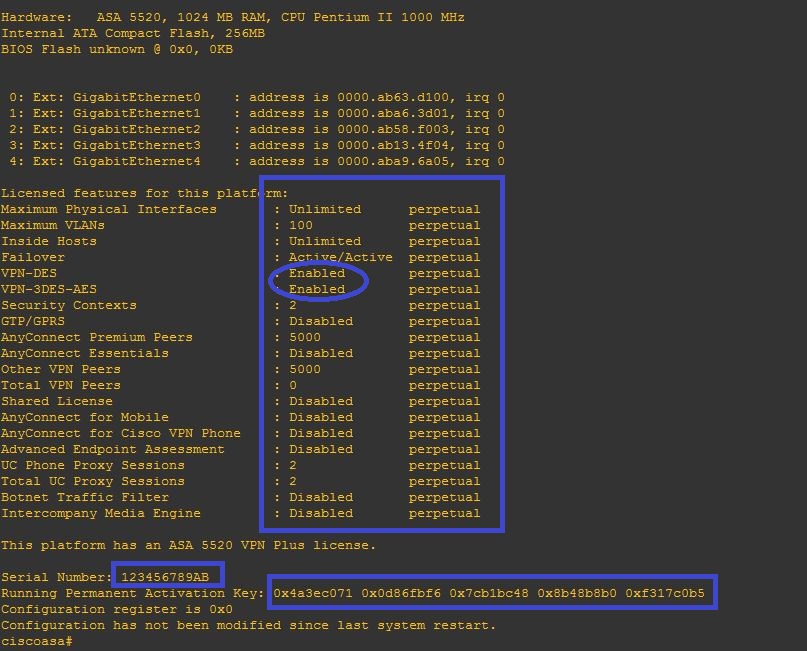Click perpetual in the Intercompany Media Engine row
Screen dimensions: 807x651
coord(445,513)
